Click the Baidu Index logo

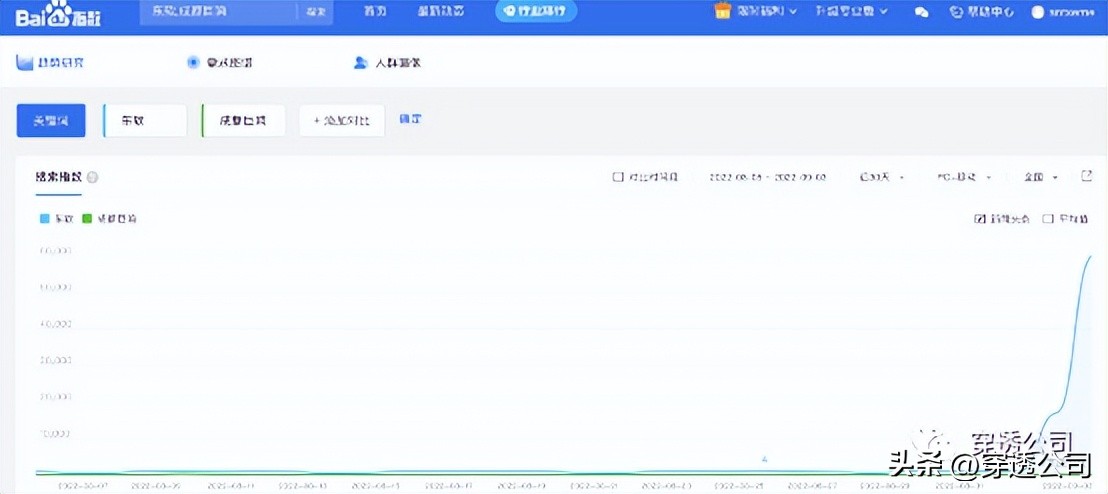click(59, 15)
